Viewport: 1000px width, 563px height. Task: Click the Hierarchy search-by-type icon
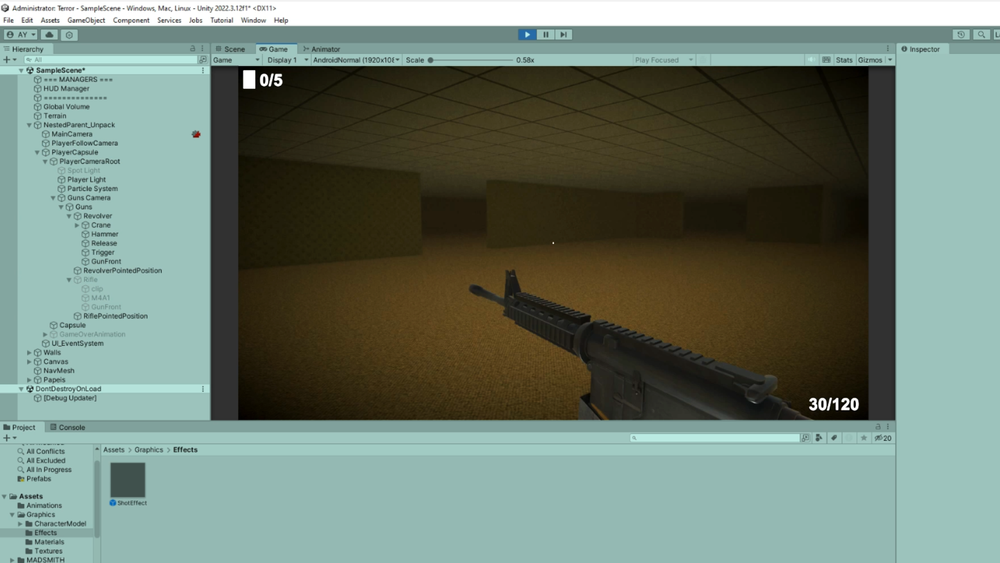(203, 59)
